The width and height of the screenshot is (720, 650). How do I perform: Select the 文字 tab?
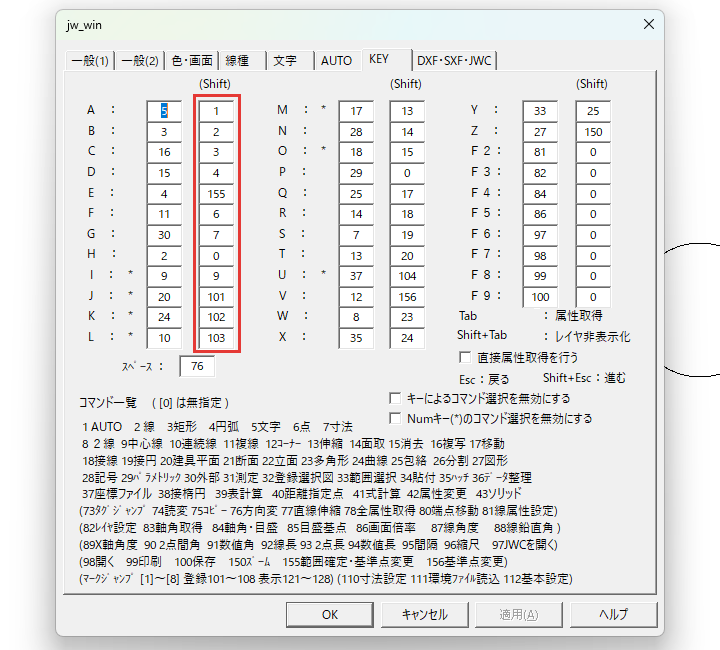click(x=290, y=61)
